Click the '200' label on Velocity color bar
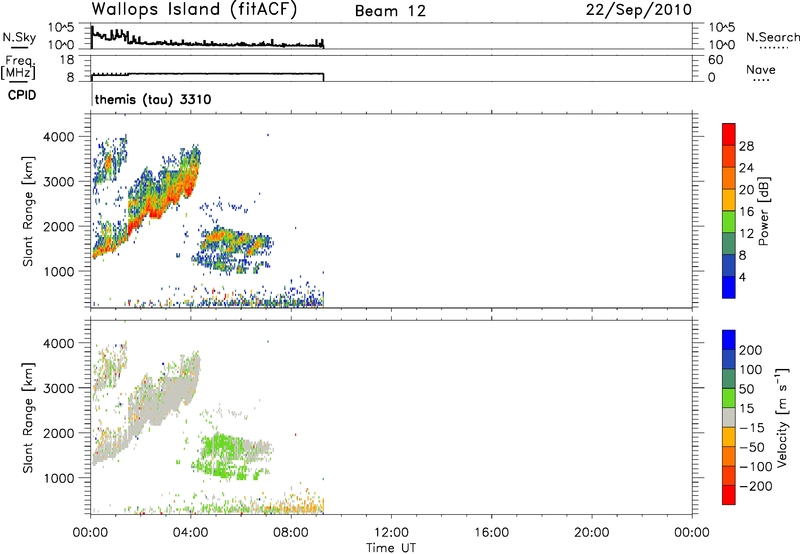 click(x=751, y=350)
